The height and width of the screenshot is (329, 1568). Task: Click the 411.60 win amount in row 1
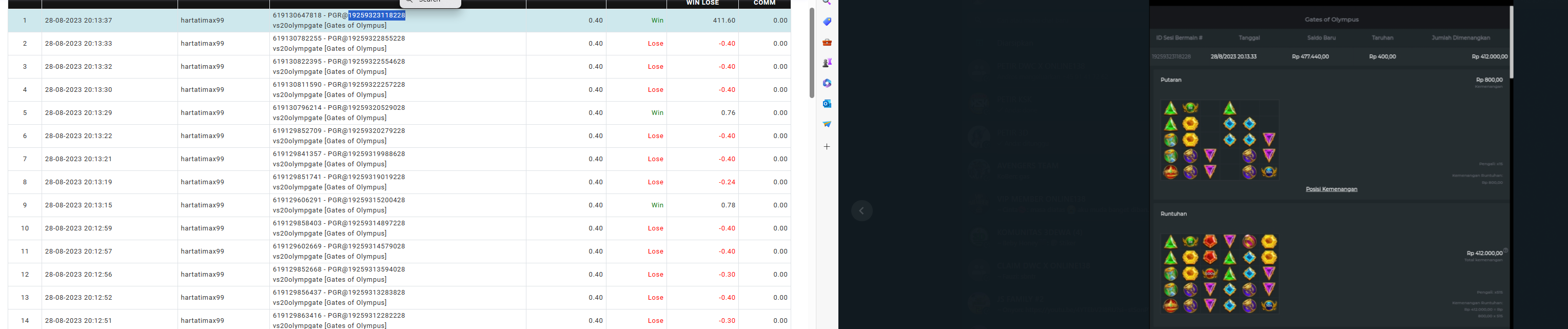(x=724, y=20)
